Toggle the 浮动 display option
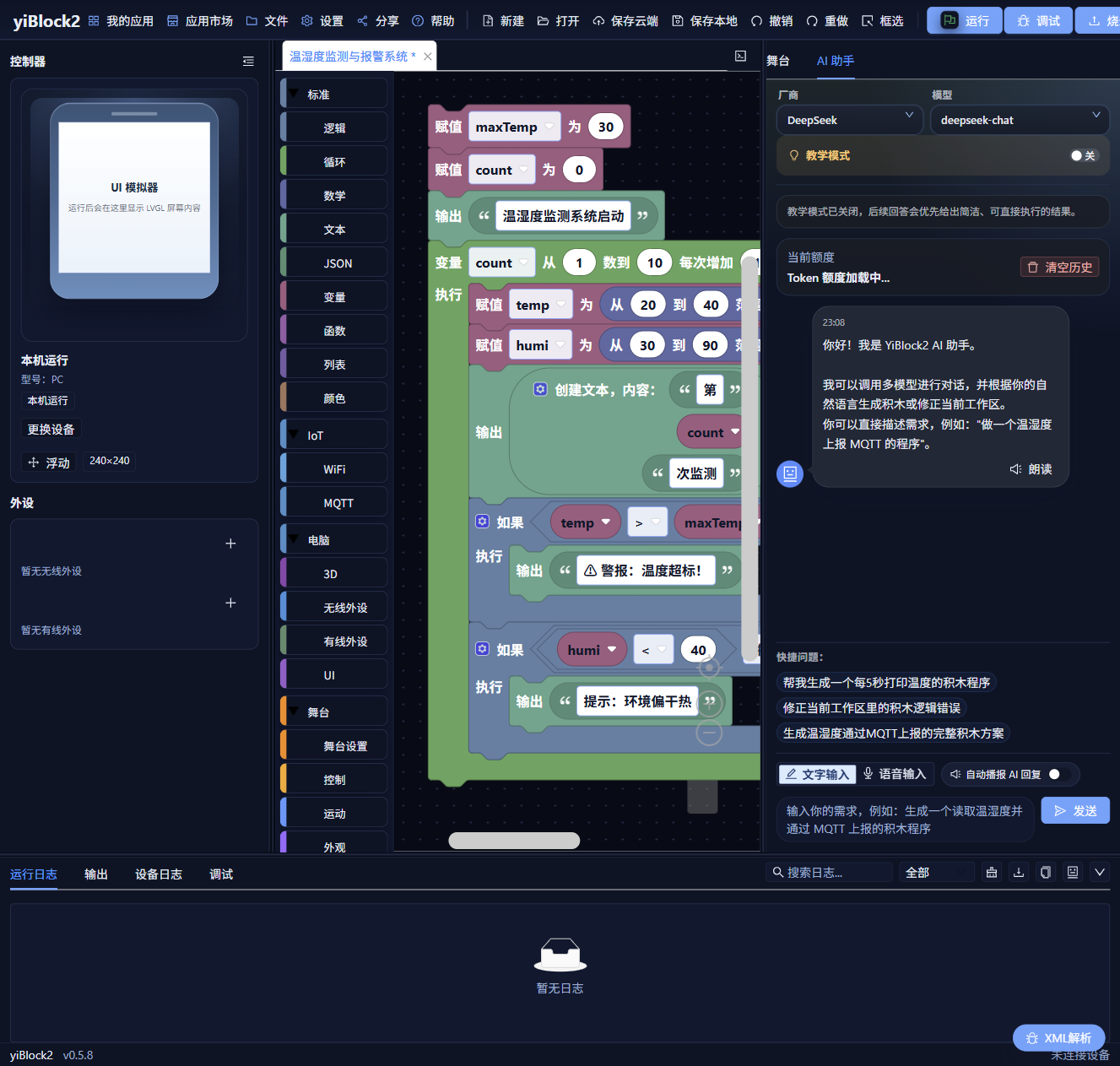Screen dimensions: 1120x1066 coord(49,463)
